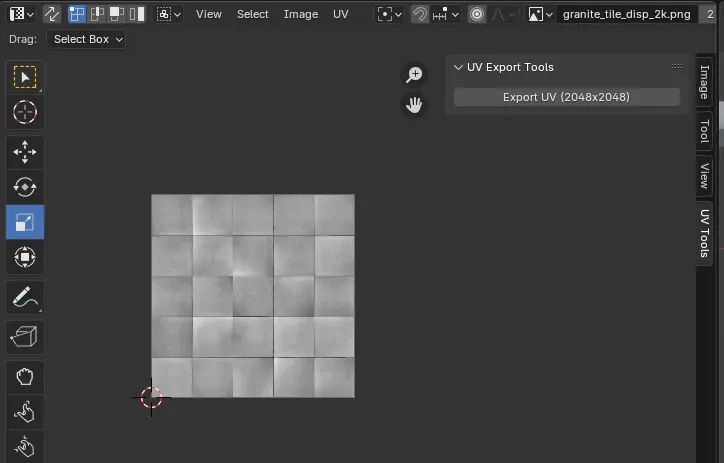Select the Select Box tool

[25, 77]
